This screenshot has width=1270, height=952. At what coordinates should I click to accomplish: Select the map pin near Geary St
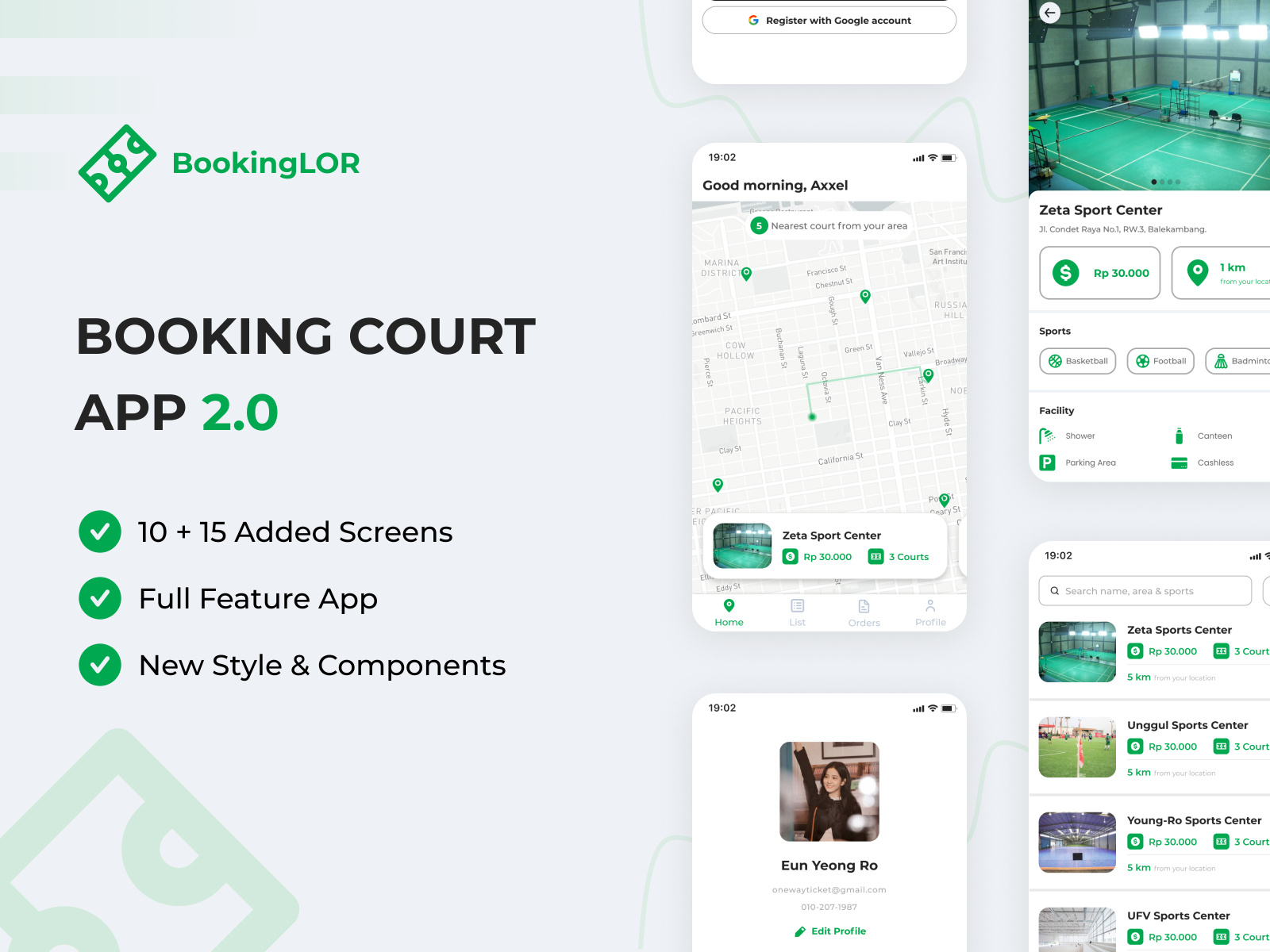click(x=944, y=501)
